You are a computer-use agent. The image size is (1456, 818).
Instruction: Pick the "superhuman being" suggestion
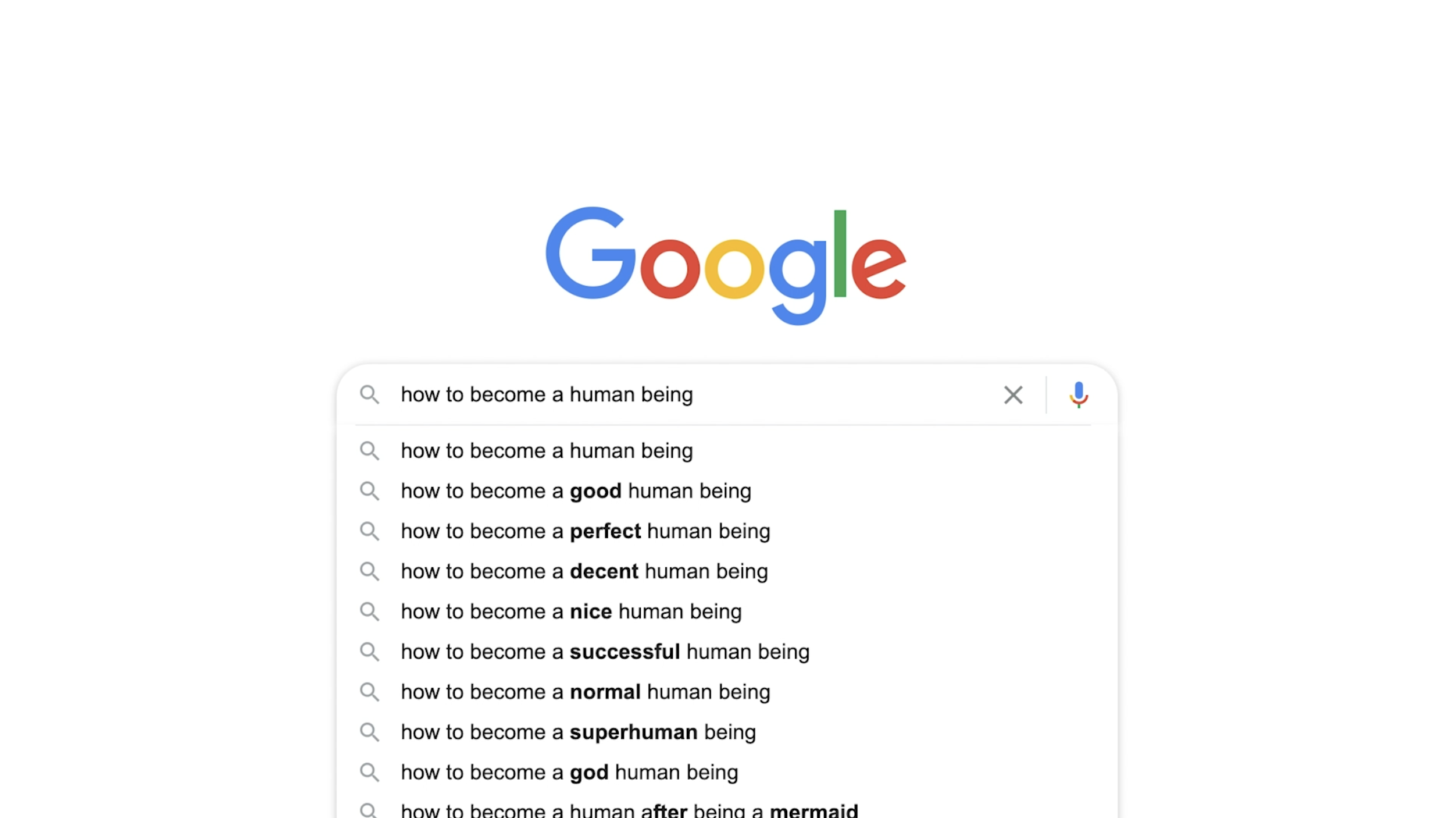pyautogui.click(x=578, y=732)
